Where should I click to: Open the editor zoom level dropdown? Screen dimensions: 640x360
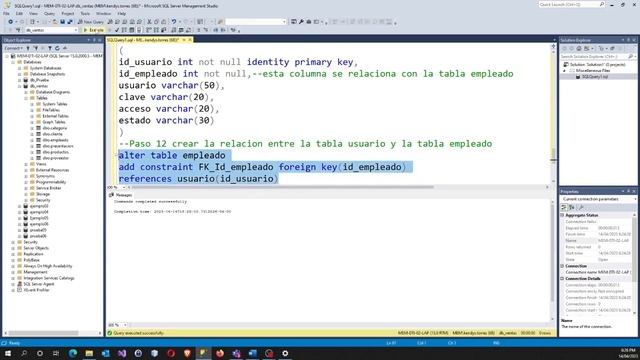[x=124, y=187]
